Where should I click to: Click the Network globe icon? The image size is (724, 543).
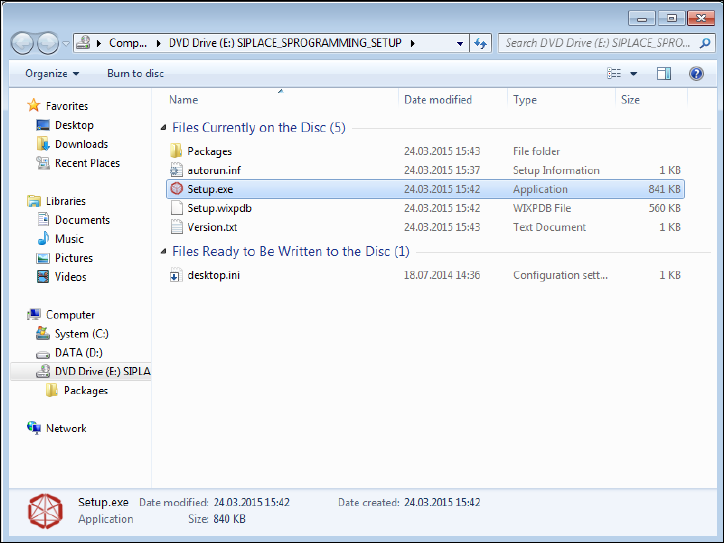coord(34,428)
